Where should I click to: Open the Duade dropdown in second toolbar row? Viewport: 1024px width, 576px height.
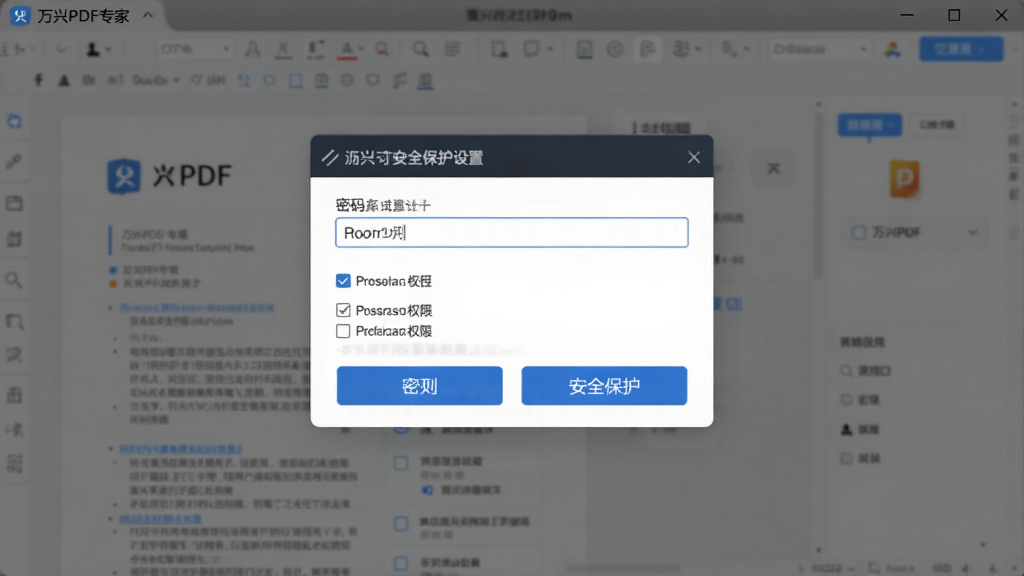tap(156, 80)
